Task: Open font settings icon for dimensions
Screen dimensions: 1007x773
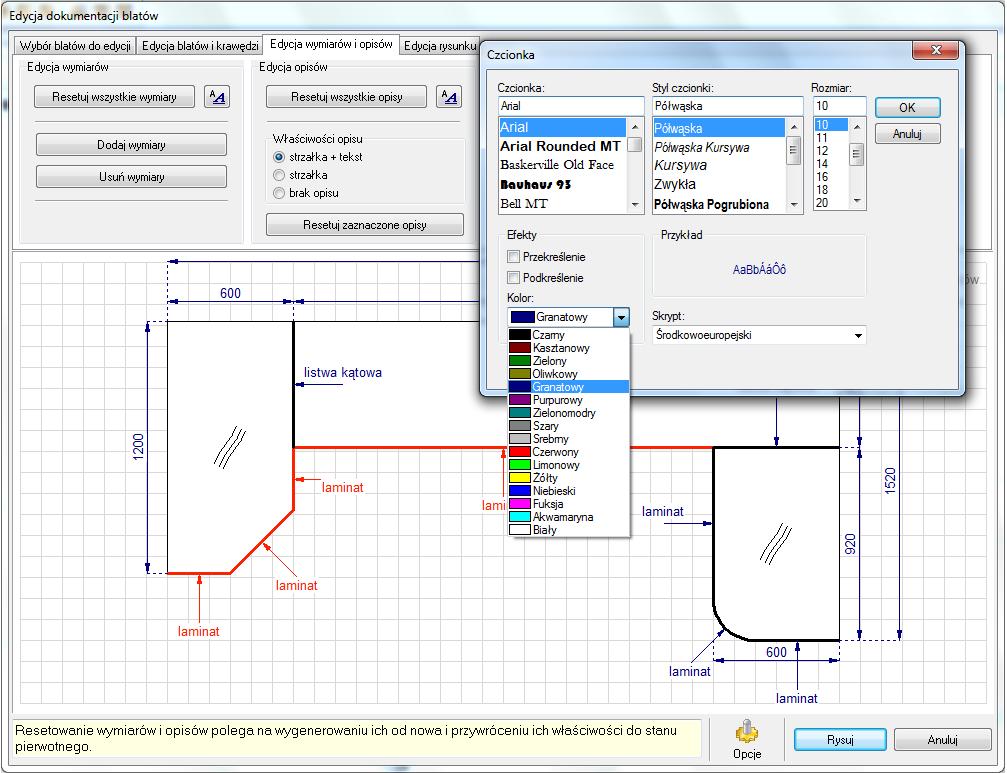Action: coord(217,97)
